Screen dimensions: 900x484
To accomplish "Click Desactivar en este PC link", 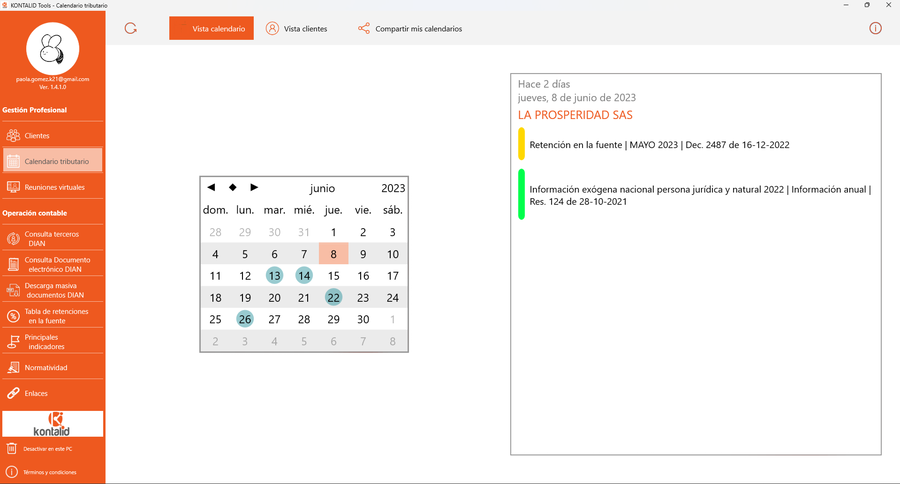I will coord(48,449).
